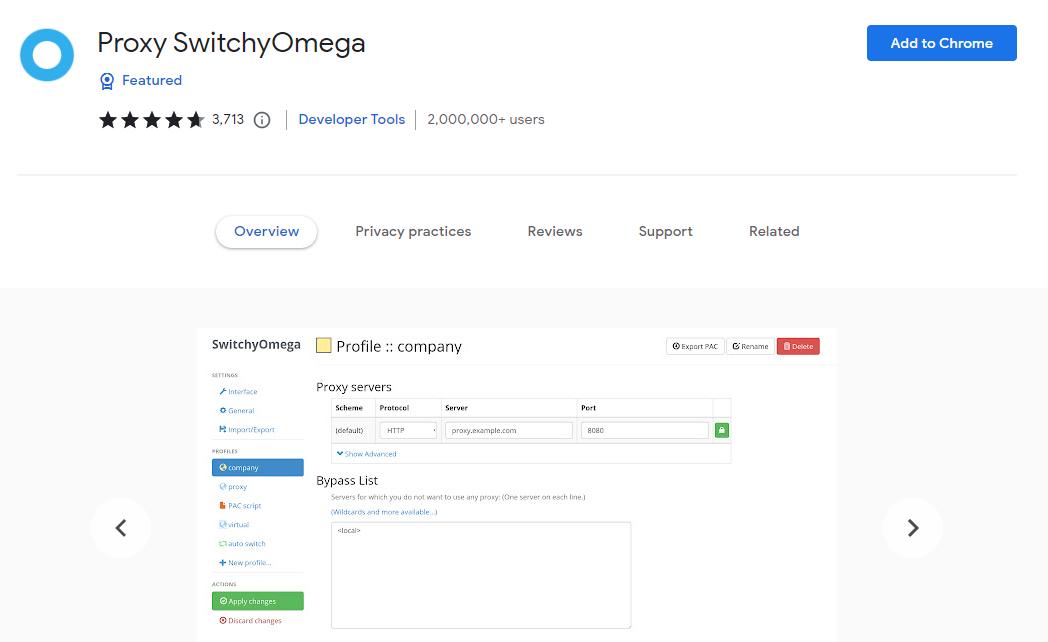Image resolution: width=1048 pixels, height=642 pixels.
Task: Select the auto switch profile
Action: [242, 544]
